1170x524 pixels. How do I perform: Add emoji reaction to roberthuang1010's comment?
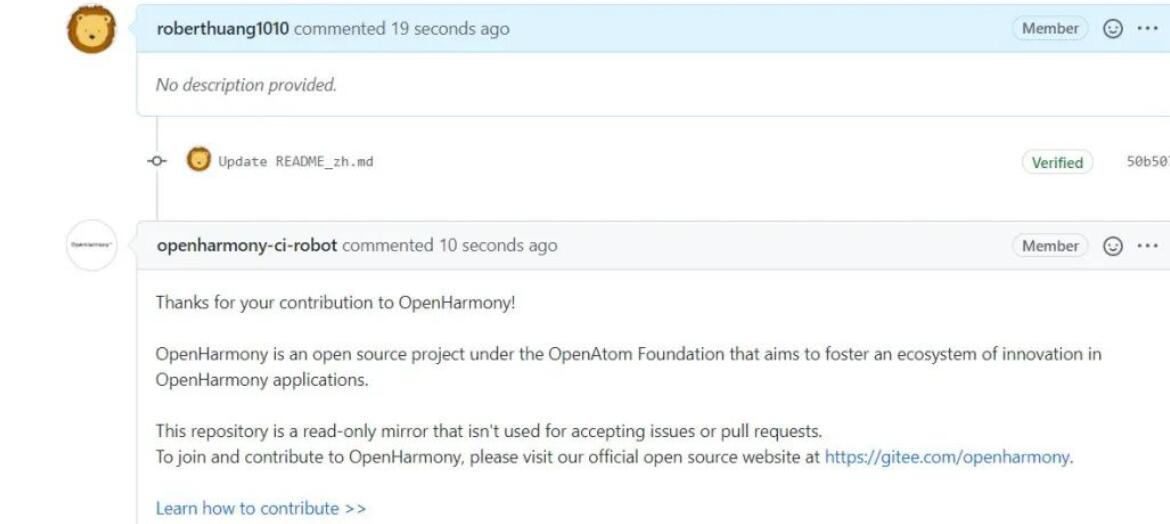click(1113, 28)
